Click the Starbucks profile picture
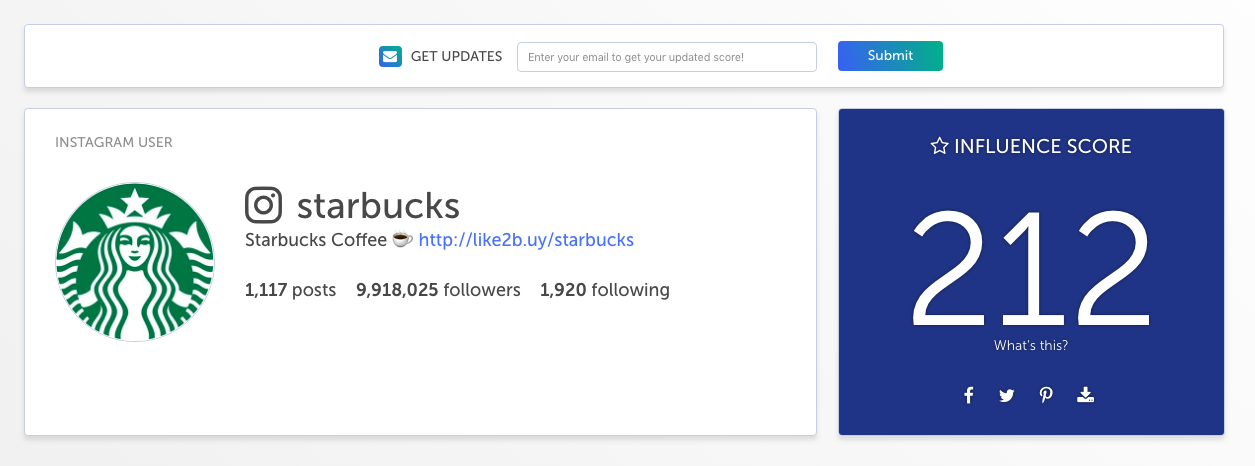The width and height of the screenshot is (1255, 466). click(x=135, y=262)
